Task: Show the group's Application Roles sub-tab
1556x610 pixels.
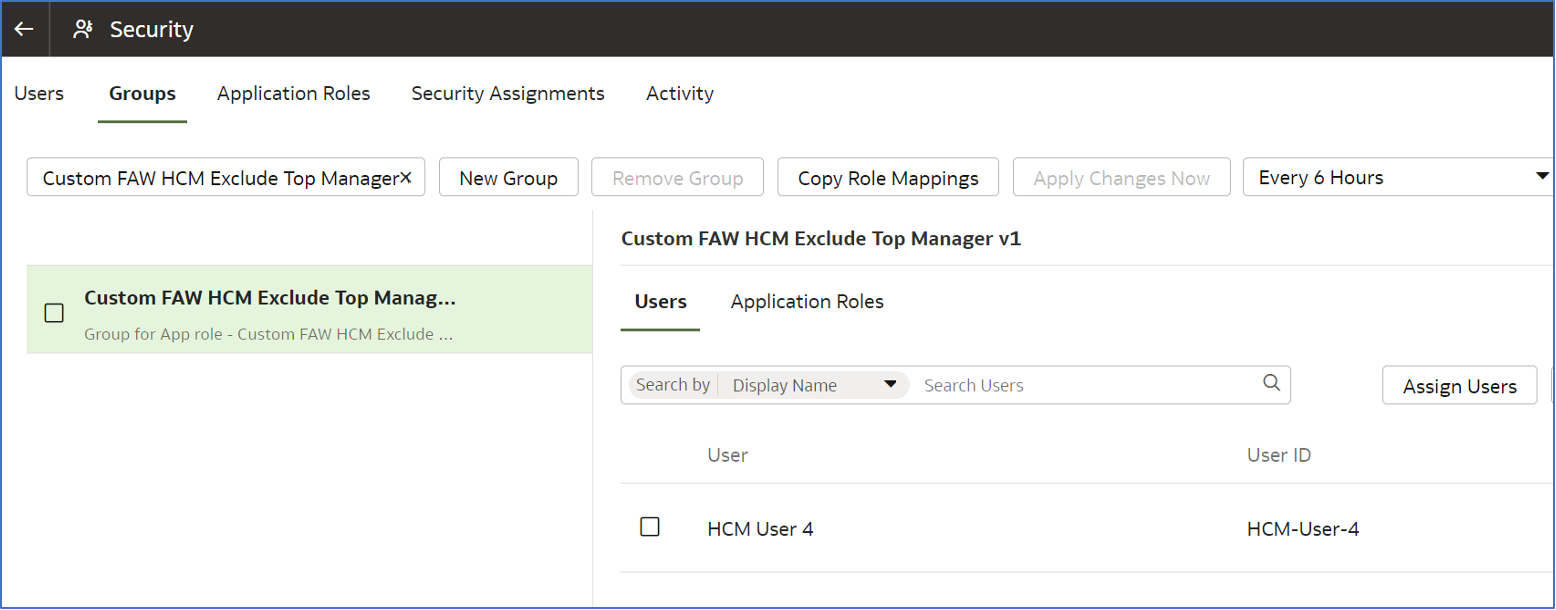Action: click(x=807, y=302)
